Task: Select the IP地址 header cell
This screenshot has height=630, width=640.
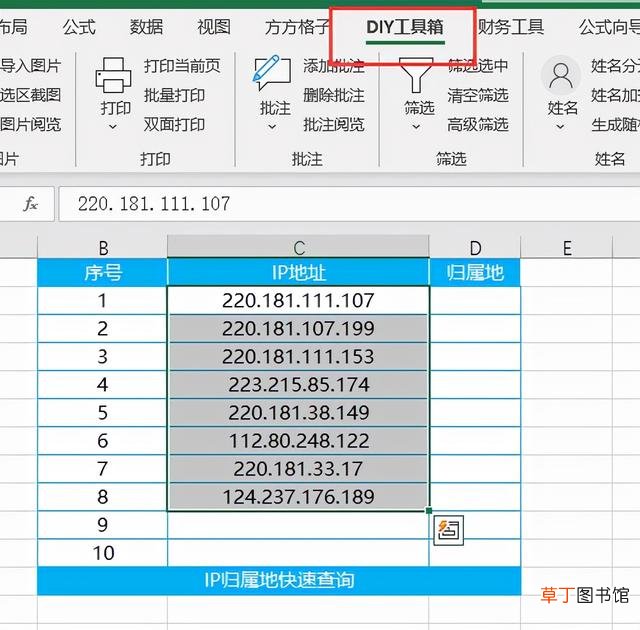Action: [x=298, y=273]
